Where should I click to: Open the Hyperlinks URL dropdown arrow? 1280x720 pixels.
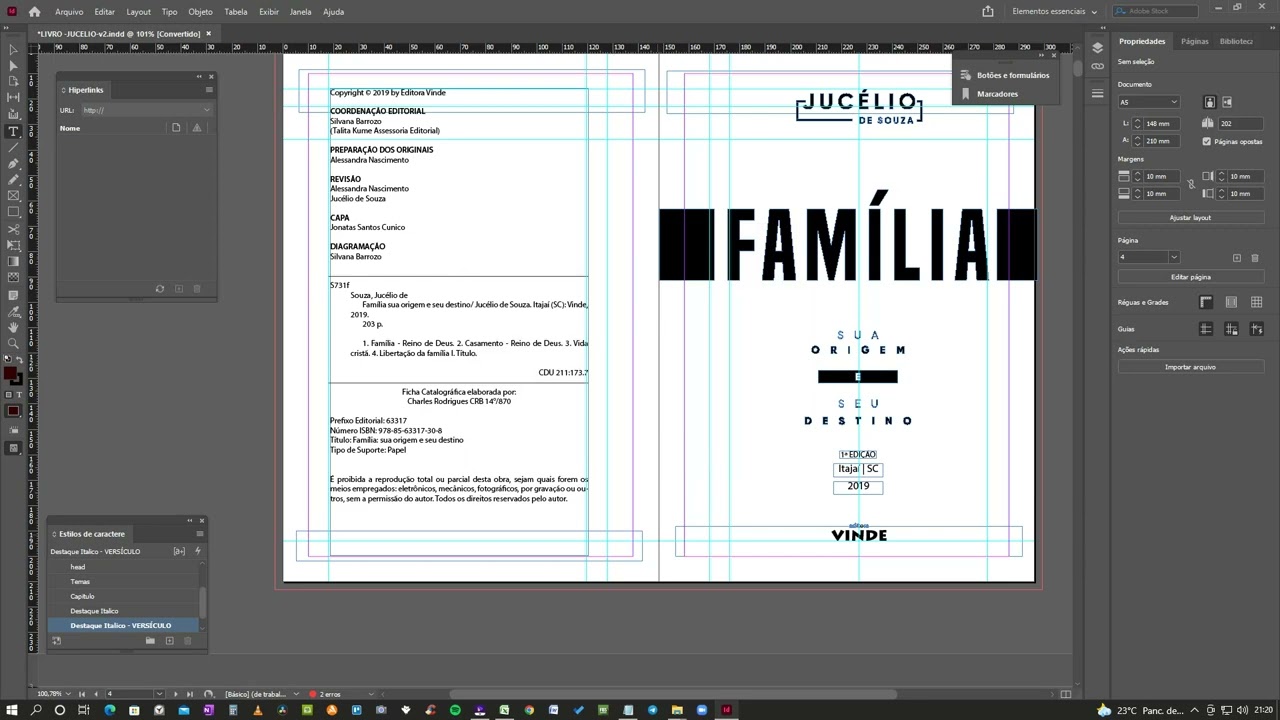(207, 110)
